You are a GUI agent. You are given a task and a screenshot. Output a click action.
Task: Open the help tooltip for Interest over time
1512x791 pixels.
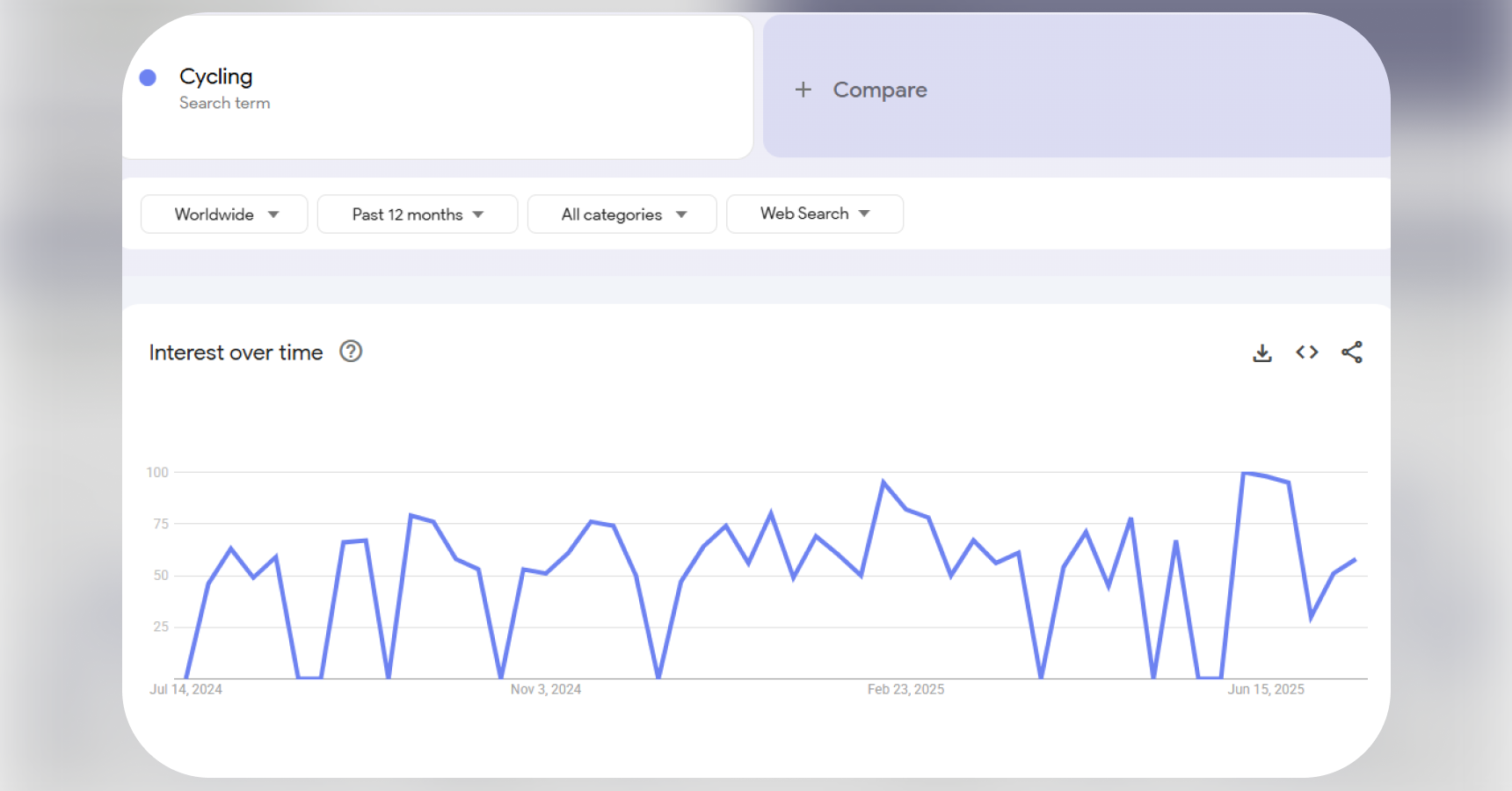point(350,352)
